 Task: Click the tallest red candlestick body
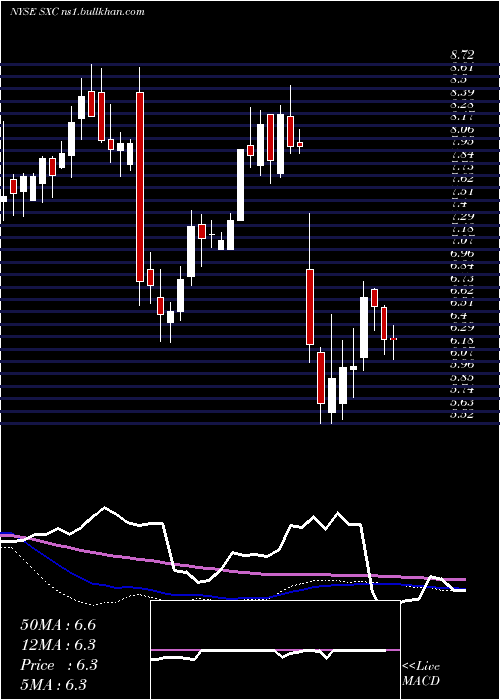[x=140, y=187]
